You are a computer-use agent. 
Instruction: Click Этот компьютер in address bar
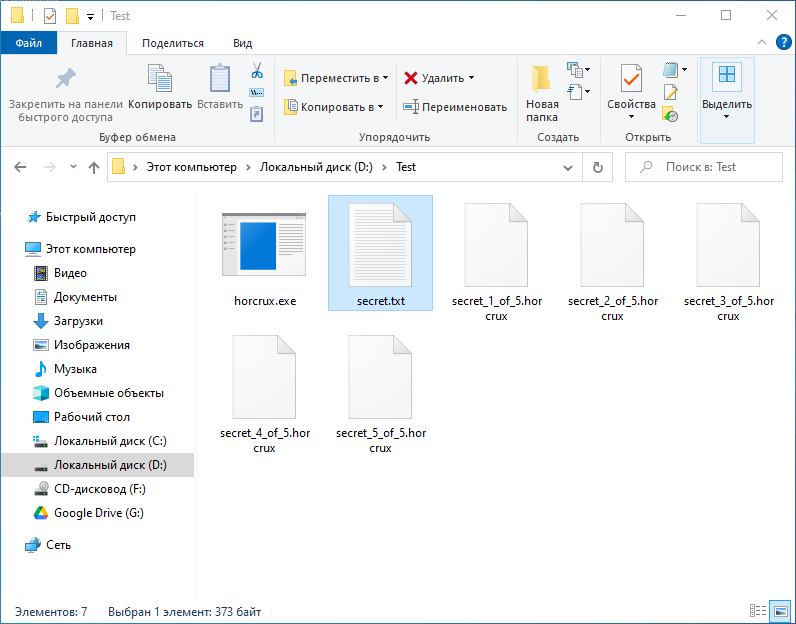191,167
